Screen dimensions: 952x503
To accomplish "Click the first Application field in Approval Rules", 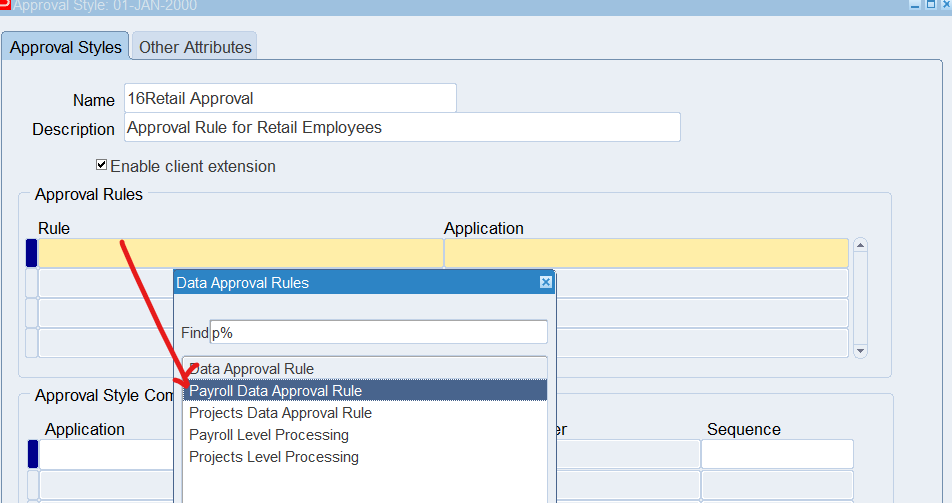I will [x=645, y=253].
